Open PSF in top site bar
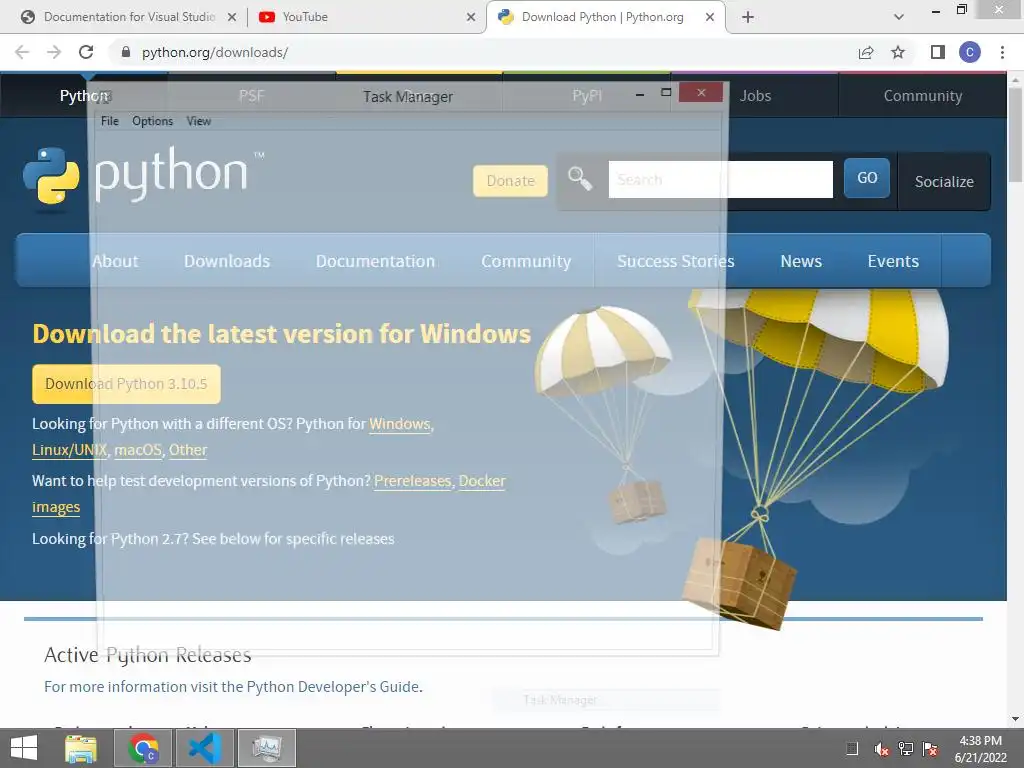Screen dimensions: 1024x768 point(251,96)
